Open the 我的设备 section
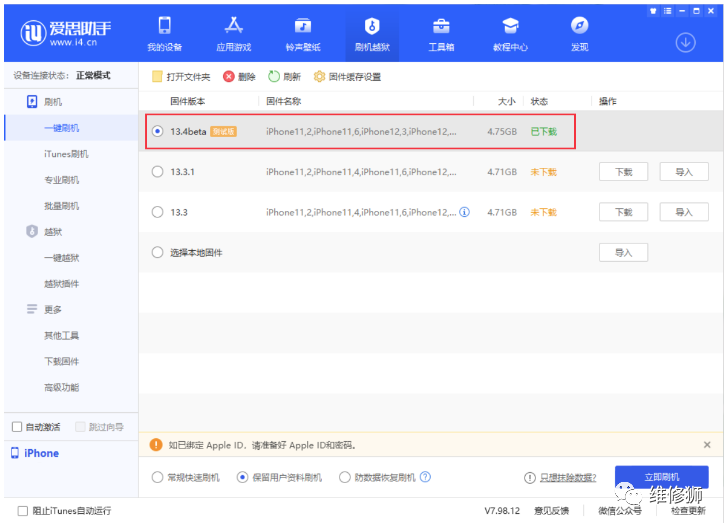726x527 pixels. tap(164, 33)
